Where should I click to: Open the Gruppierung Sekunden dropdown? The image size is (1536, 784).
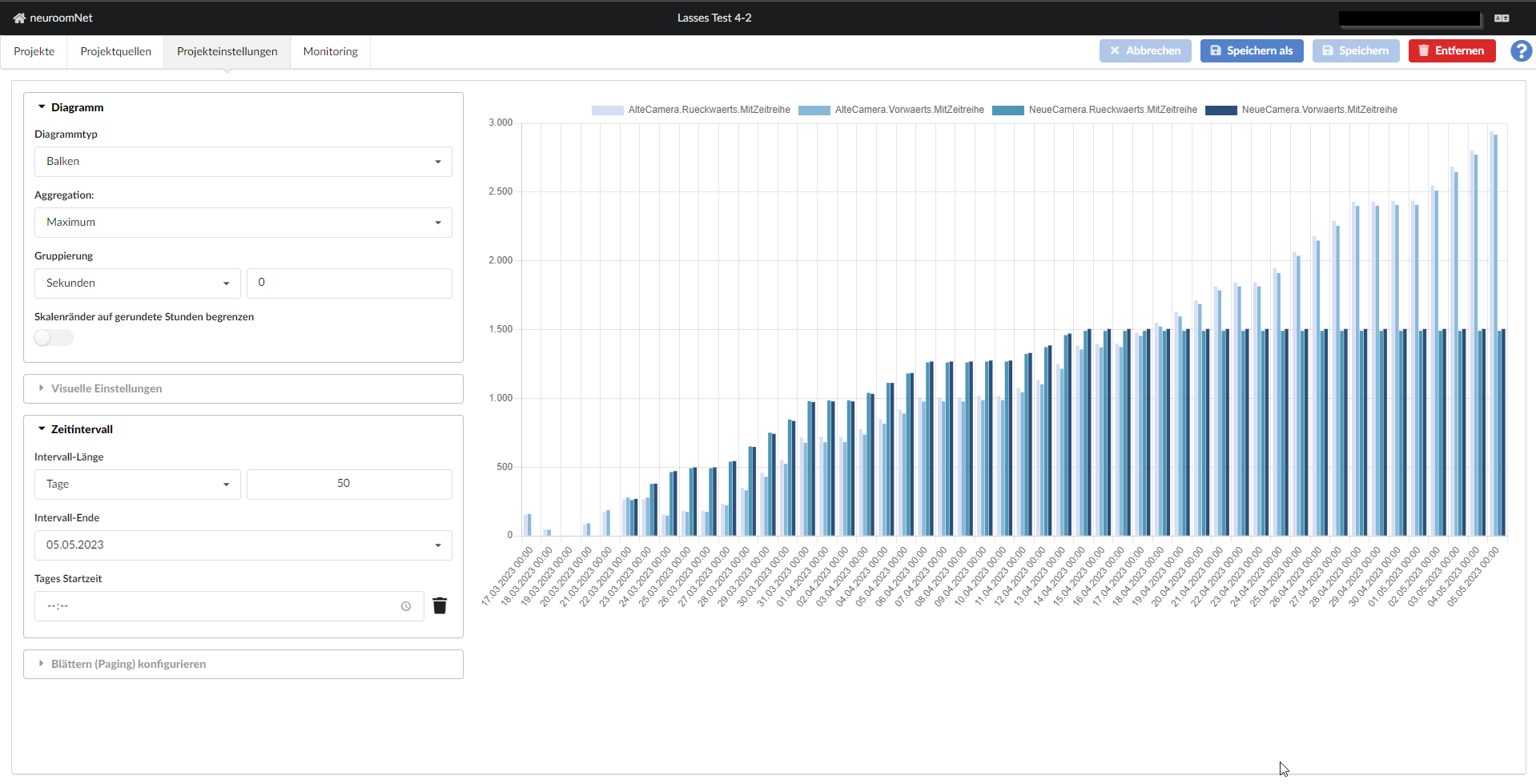138,283
